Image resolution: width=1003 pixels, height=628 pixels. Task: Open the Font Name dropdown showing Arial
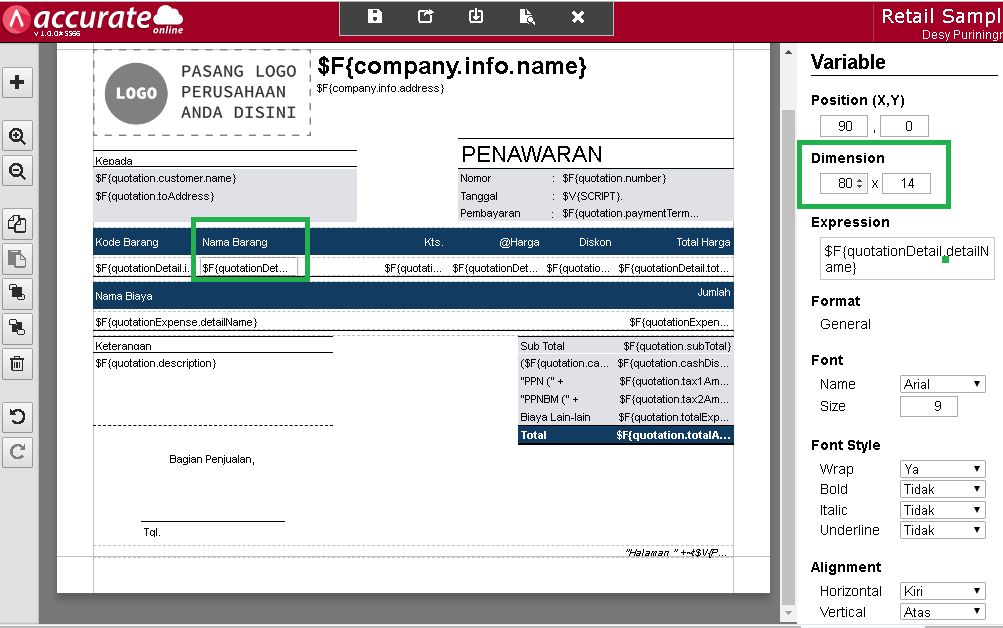941,383
